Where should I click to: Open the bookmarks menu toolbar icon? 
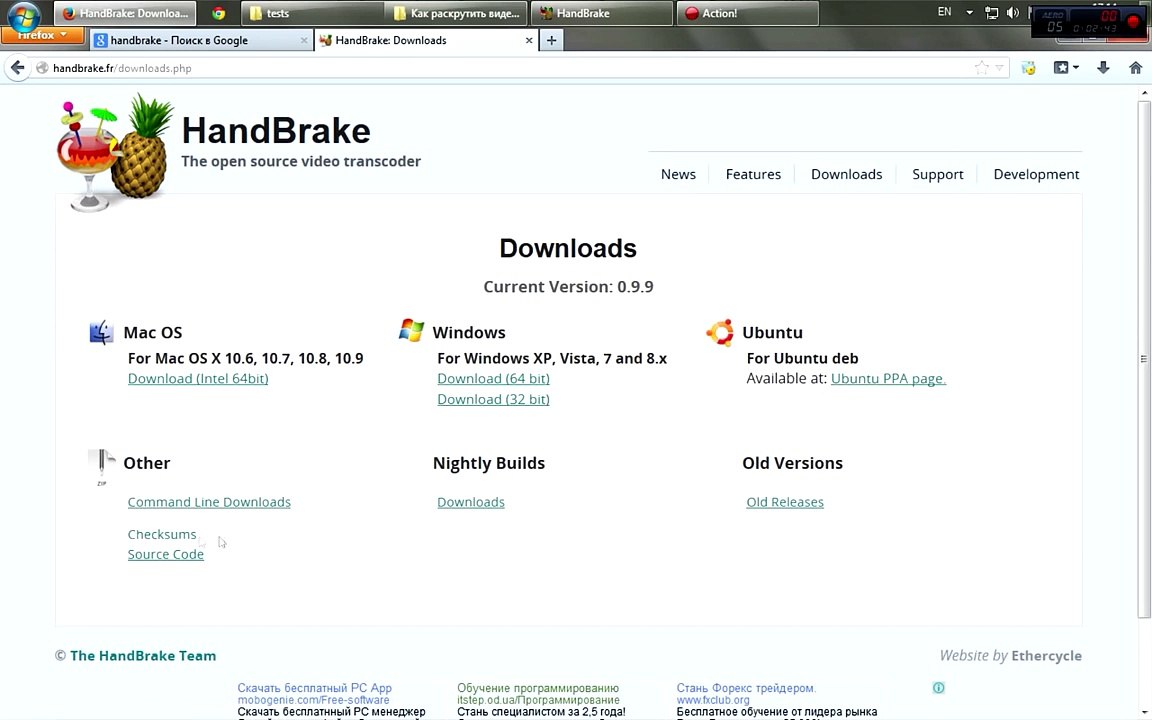point(1065,68)
